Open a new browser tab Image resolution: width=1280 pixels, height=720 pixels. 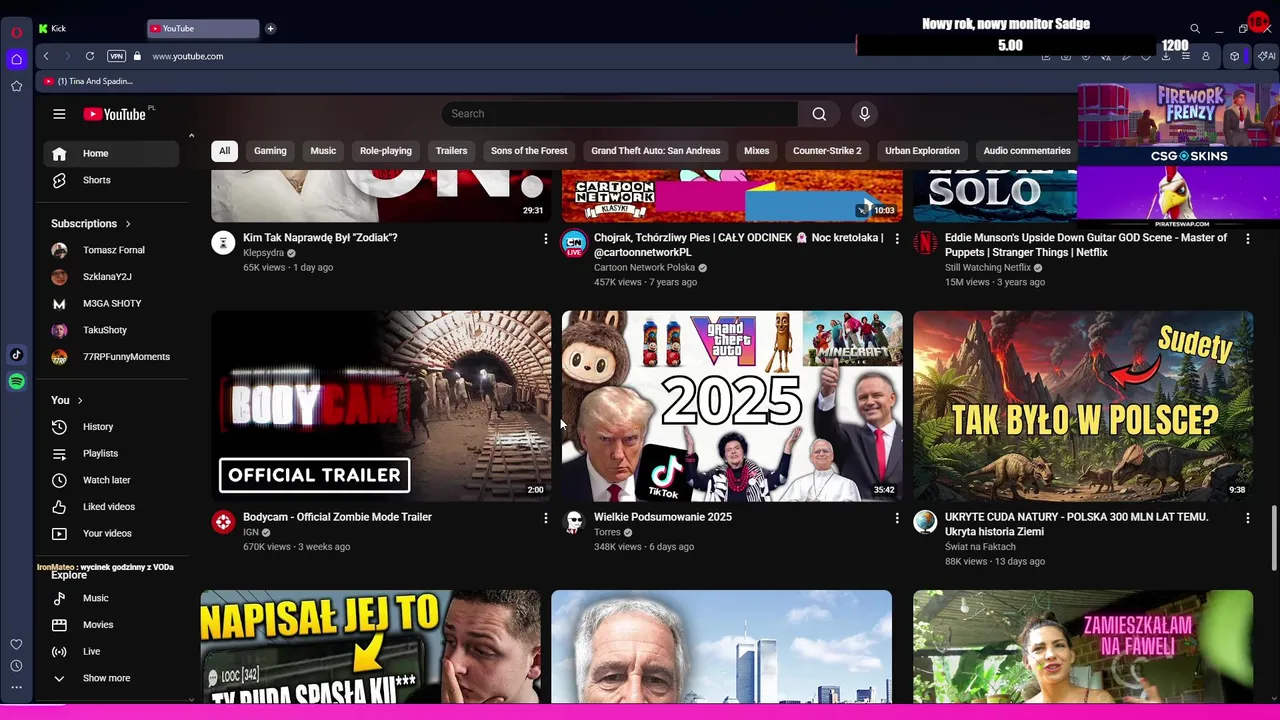pos(270,29)
